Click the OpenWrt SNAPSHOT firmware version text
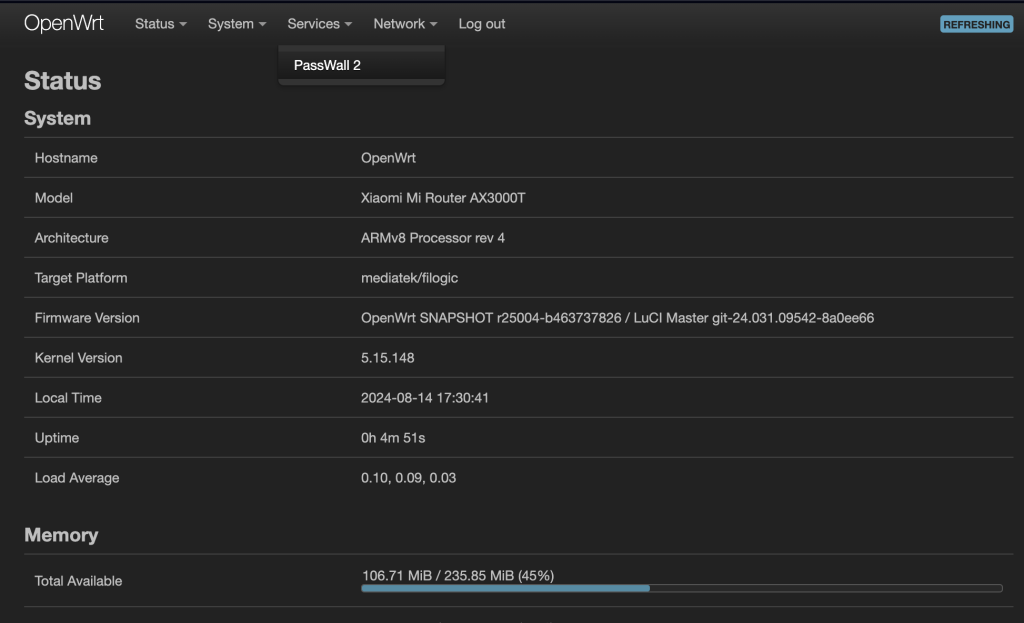The image size is (1024, 623). 617,318
